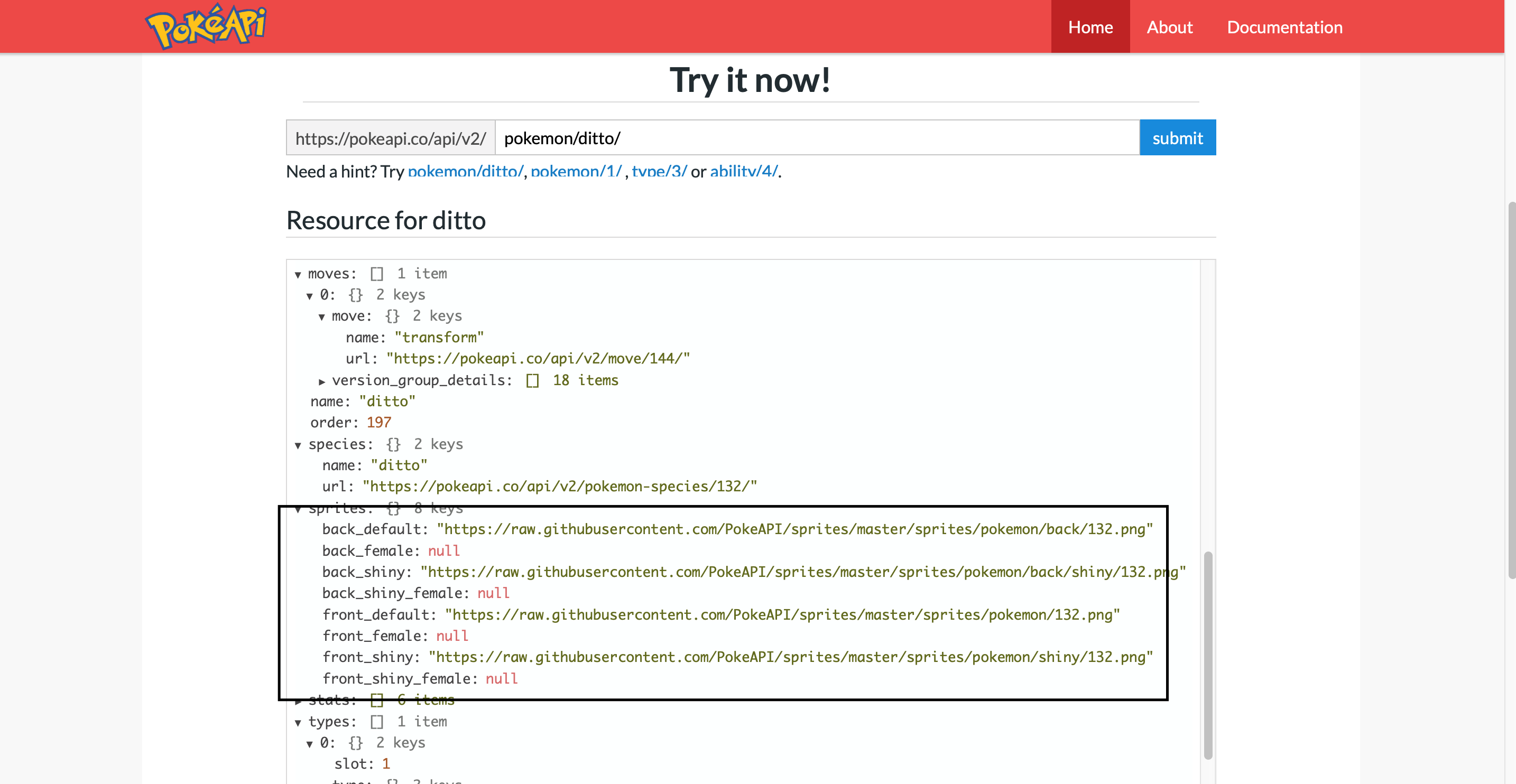Open the pokemon/1/ hint link
Image resolution: width=1516 pixels, height=784 pixels.
(x=576, y=171)
